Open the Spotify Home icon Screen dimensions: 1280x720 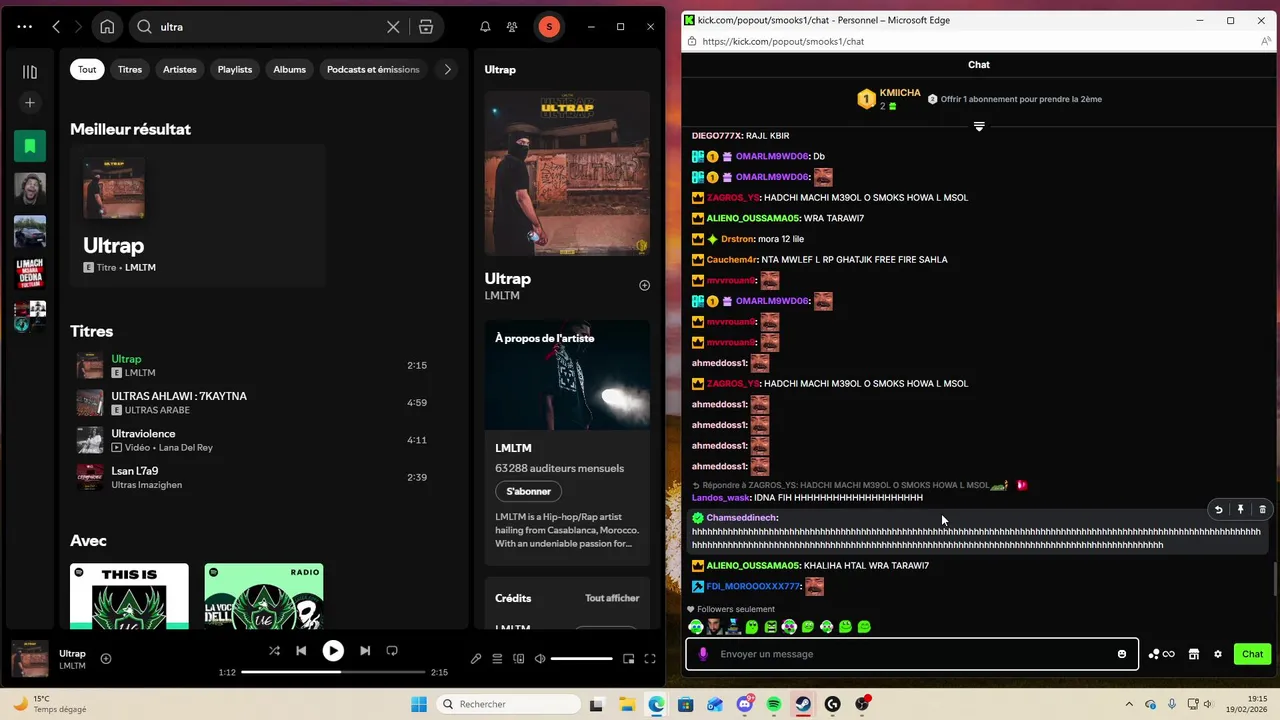tap(107, 27)
